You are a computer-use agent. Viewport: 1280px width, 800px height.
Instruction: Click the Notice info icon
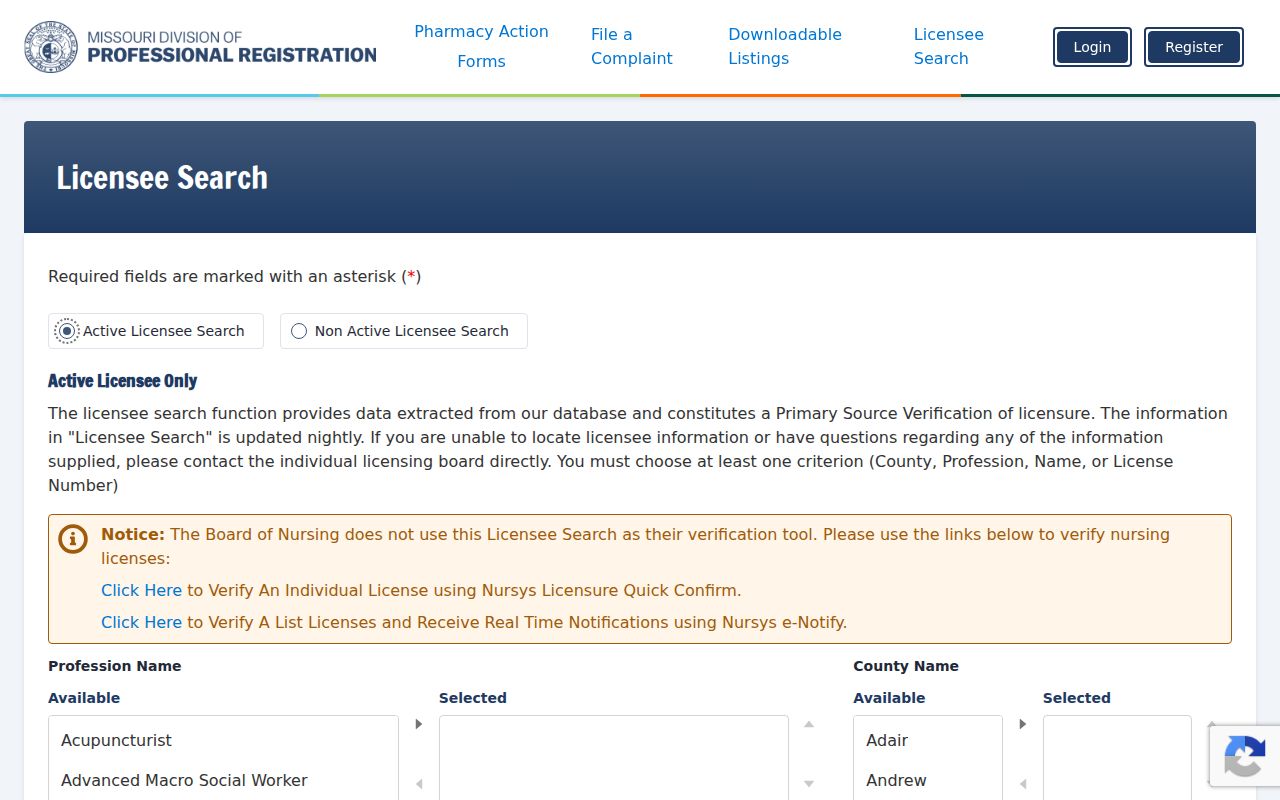(x=73, y=539)
